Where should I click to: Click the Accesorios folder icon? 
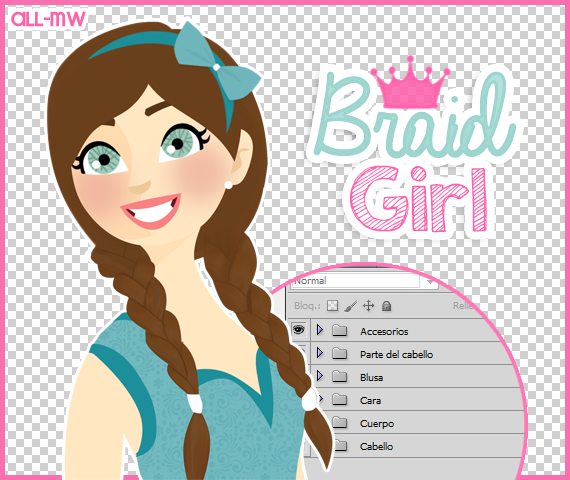coord(340,331)
